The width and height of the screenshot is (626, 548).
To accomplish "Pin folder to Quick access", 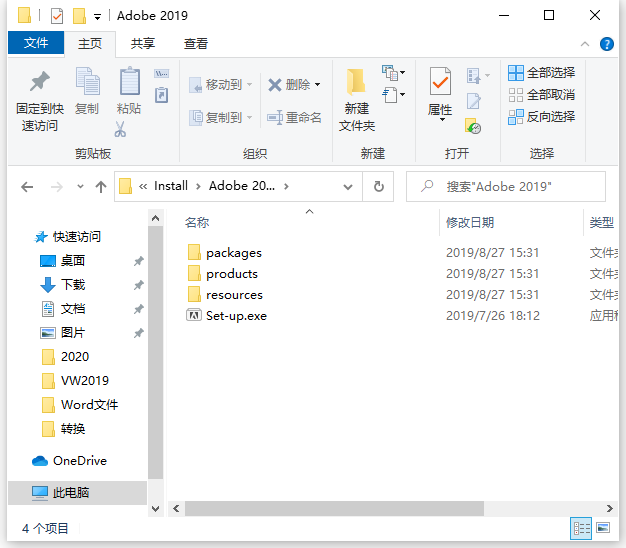I will [40, 101].
